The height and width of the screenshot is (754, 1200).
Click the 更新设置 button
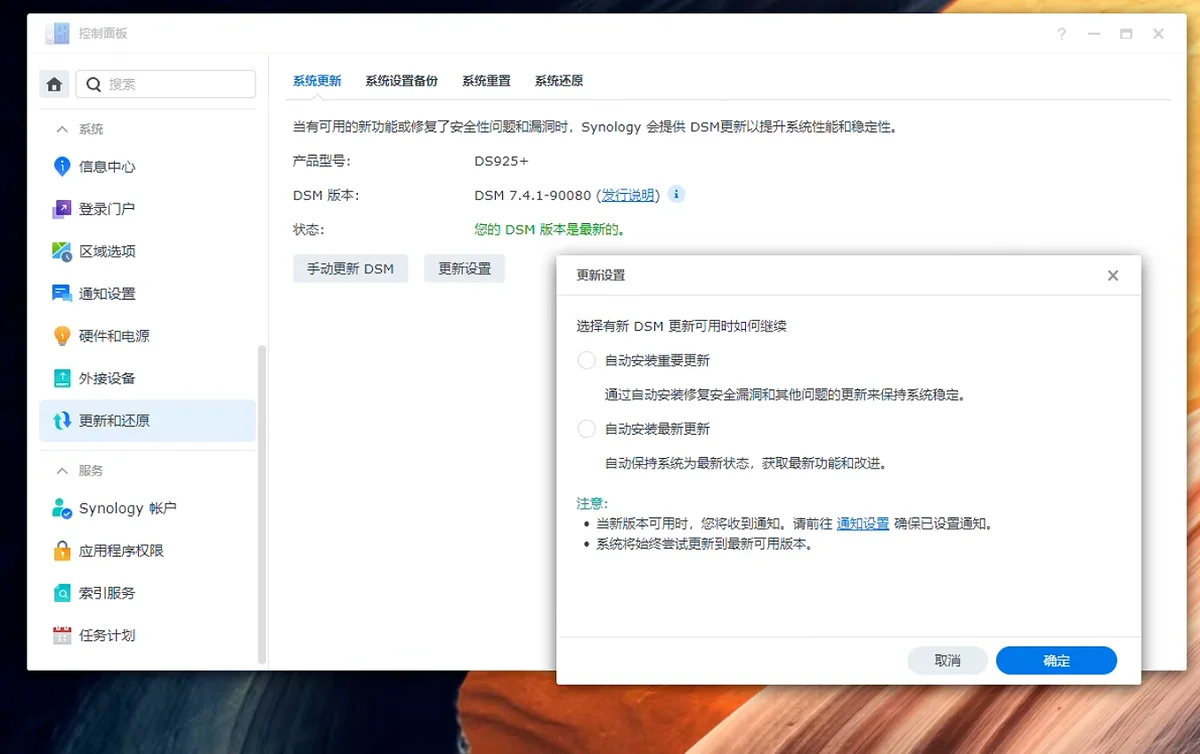pos(464,268)
